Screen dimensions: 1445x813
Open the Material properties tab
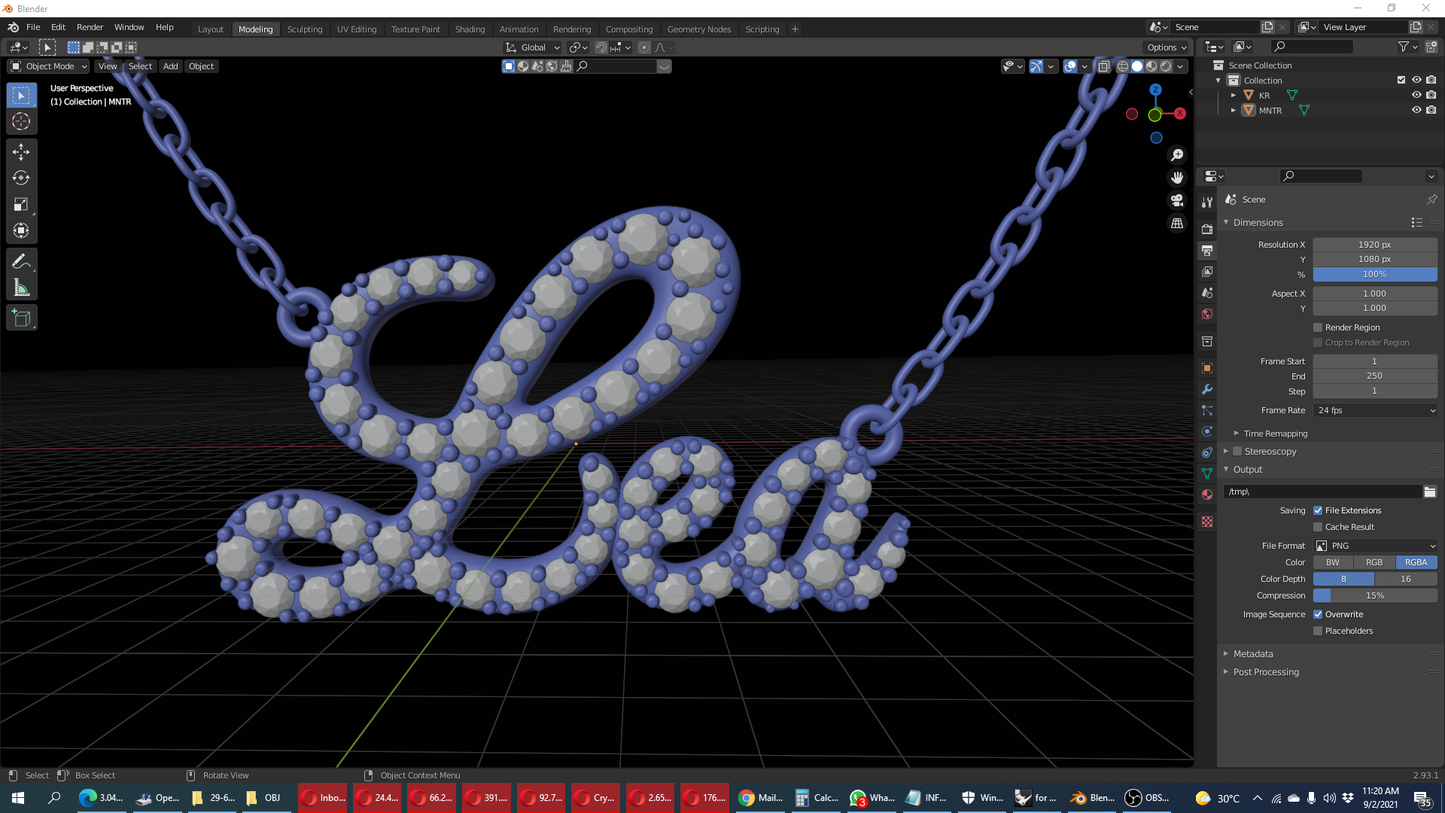(1207, 494)
